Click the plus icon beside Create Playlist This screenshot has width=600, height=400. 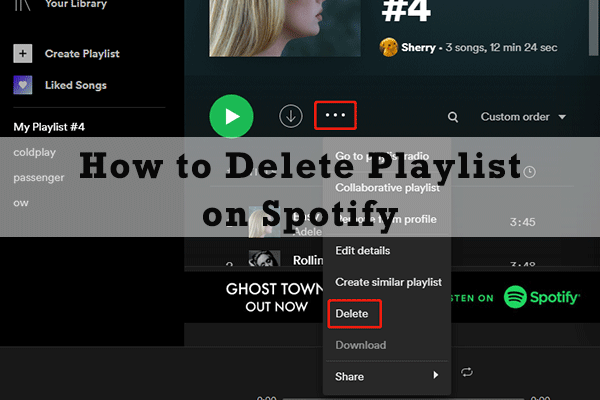[x=24, y=53]
